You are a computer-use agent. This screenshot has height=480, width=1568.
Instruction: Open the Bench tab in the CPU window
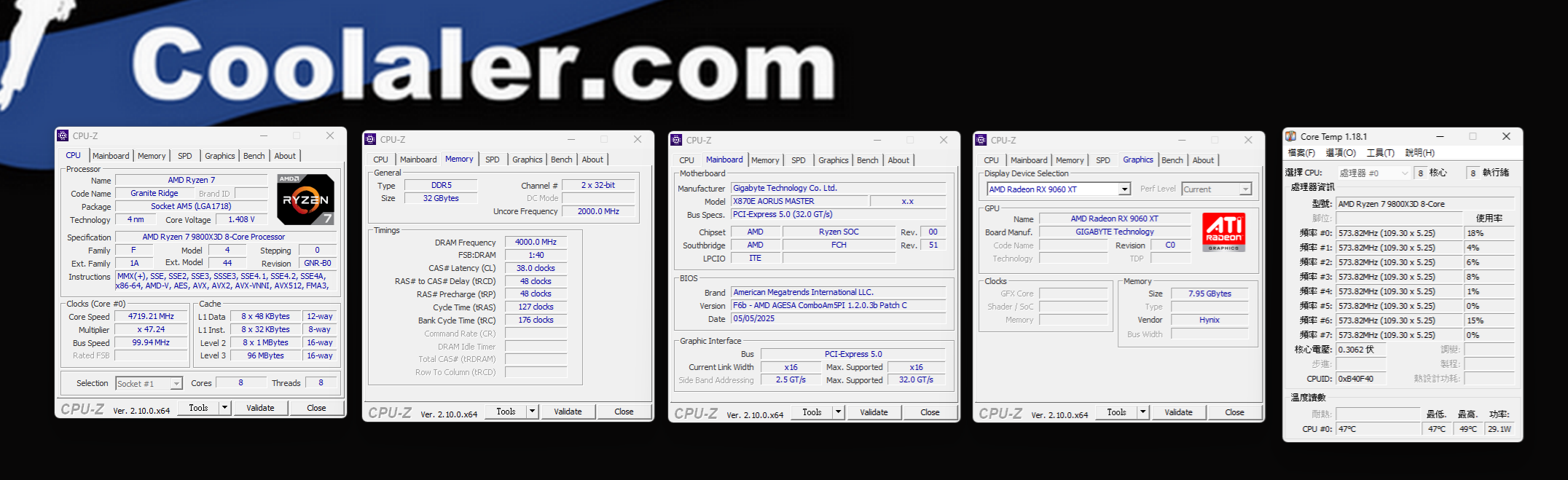coord(254,156)
